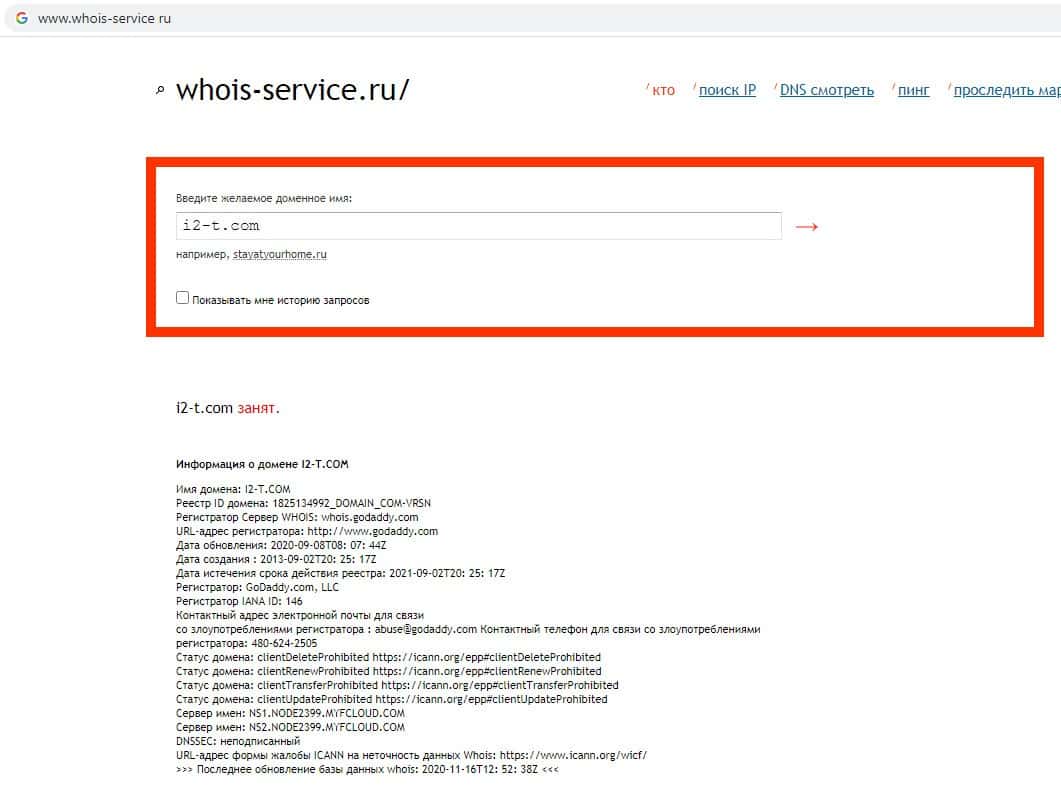Click the domain name field containing i2-t.com
Screen dimensions: 1061x786
click(478, 225)
